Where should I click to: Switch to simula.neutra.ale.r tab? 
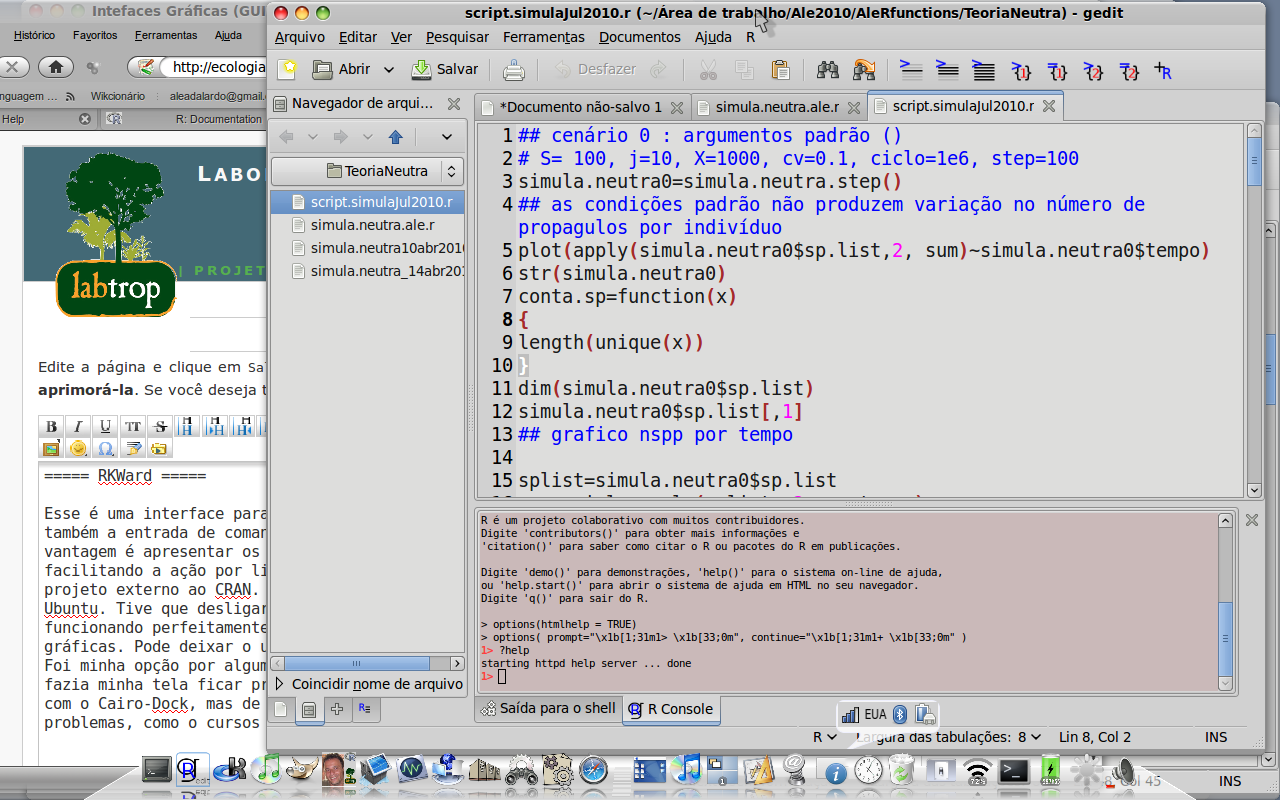coord(776,107)
